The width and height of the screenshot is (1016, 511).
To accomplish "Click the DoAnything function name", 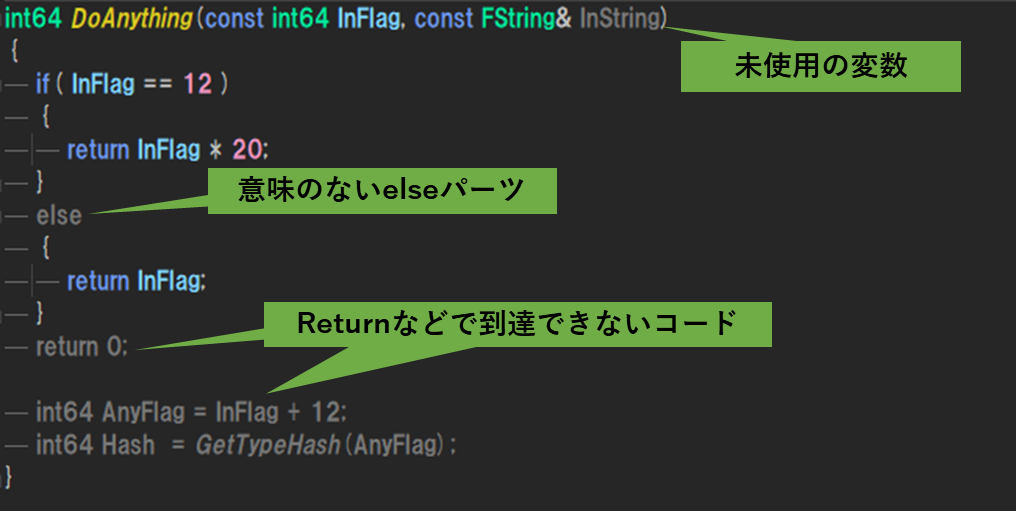I will pyautogui.click(x=132, y=18).
